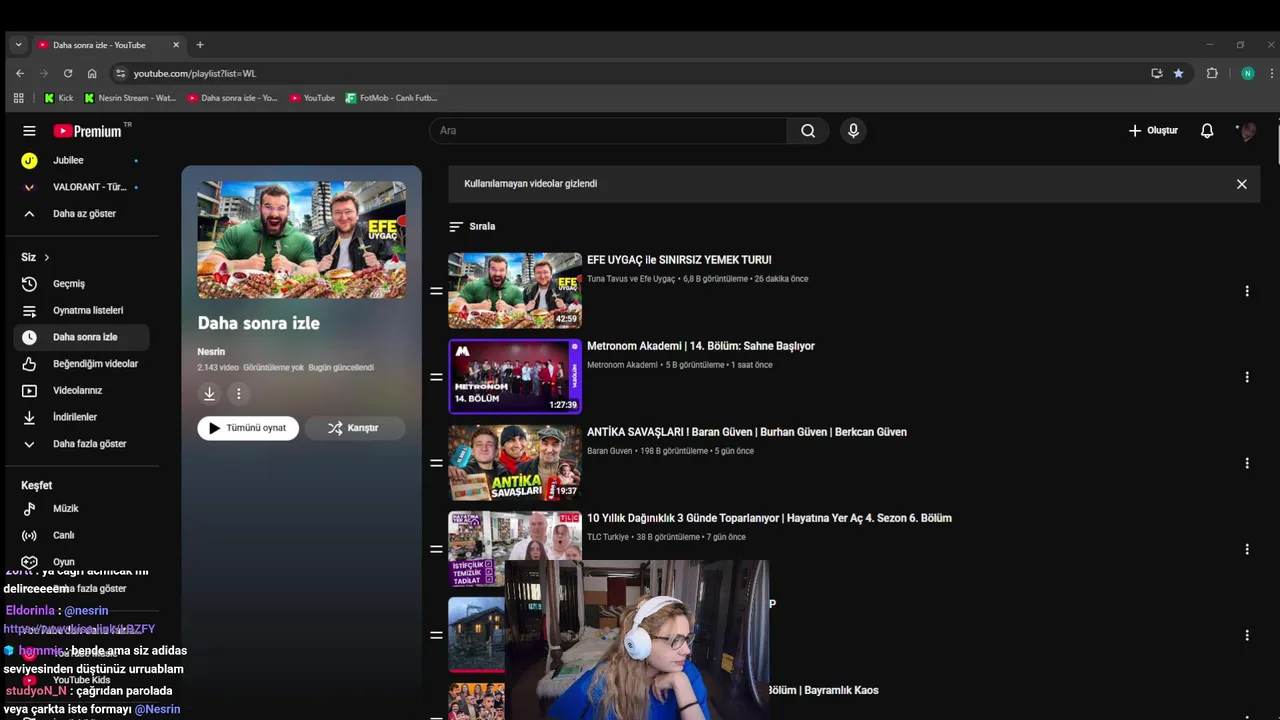The image size is (1280, 720).
Task: Open İndirilenler in sidebar
Action: pos(82,417)
